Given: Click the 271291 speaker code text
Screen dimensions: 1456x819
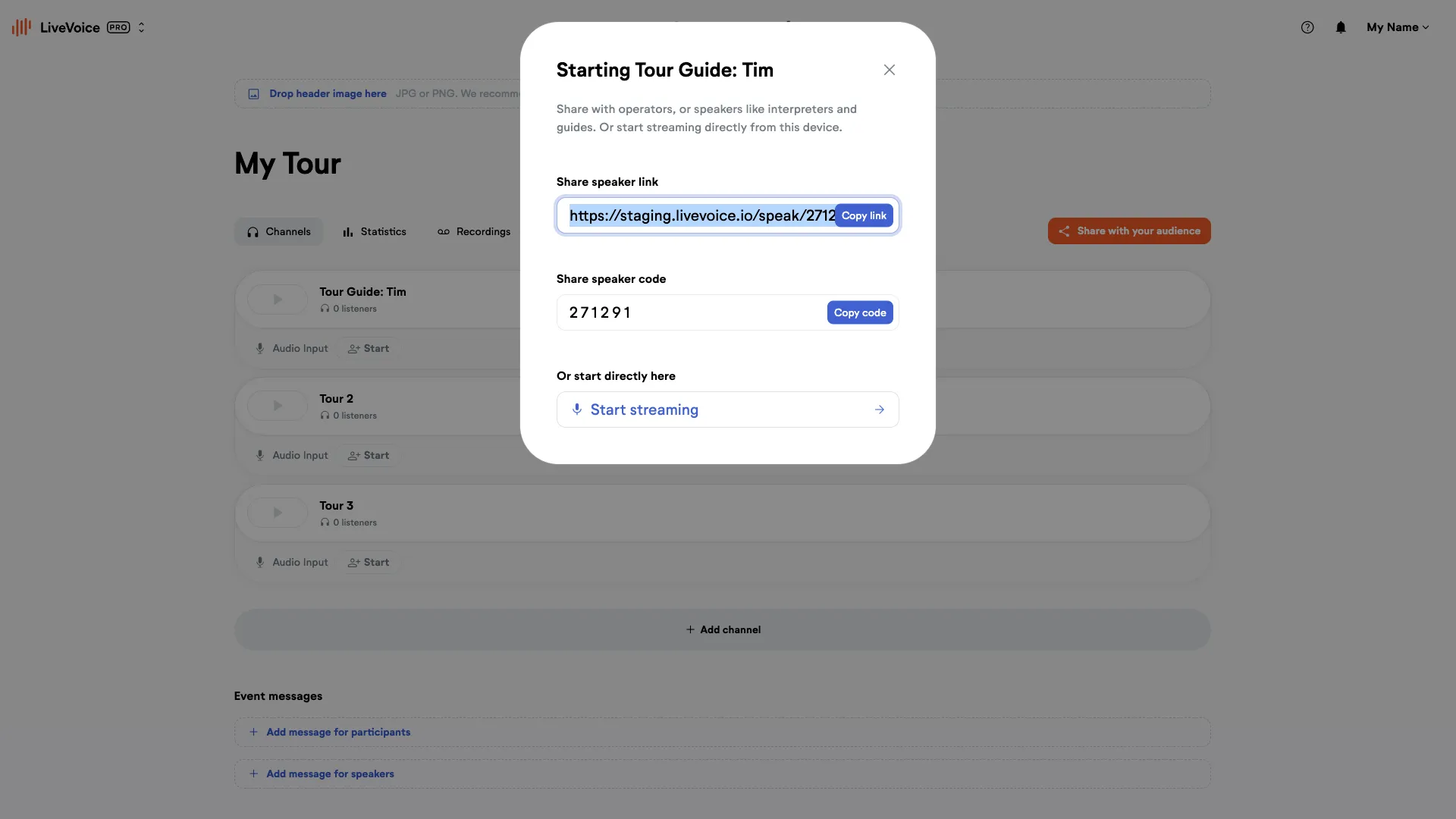Looking at the screenshot, I should click(x=600, y=312).
